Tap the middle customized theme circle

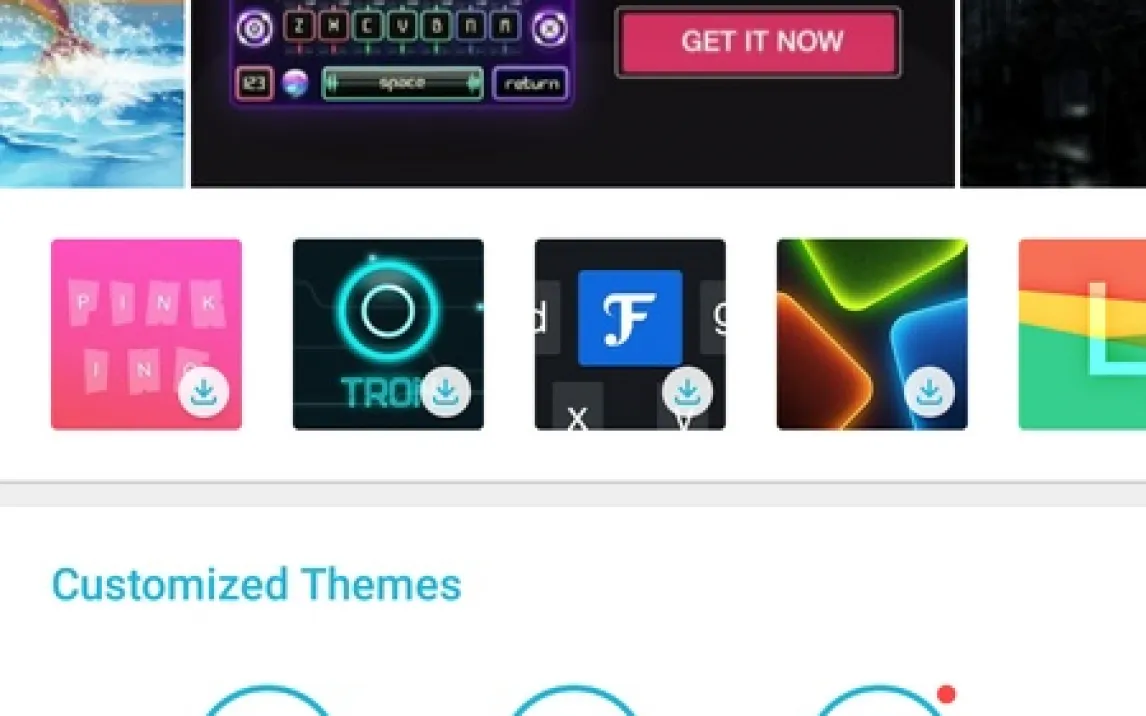point(573,701)
